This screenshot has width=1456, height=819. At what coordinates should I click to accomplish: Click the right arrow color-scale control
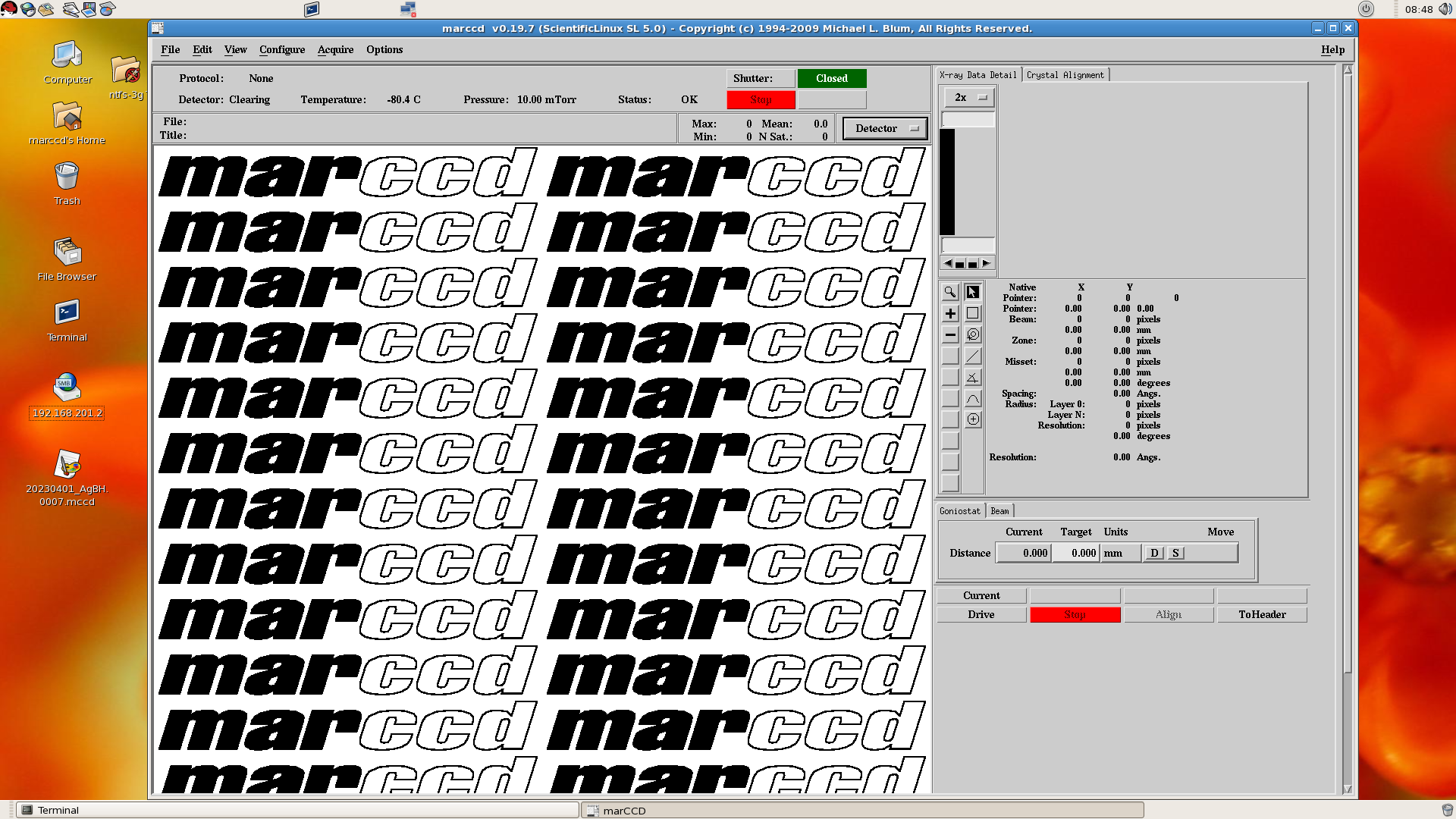[x=986, y=263]
